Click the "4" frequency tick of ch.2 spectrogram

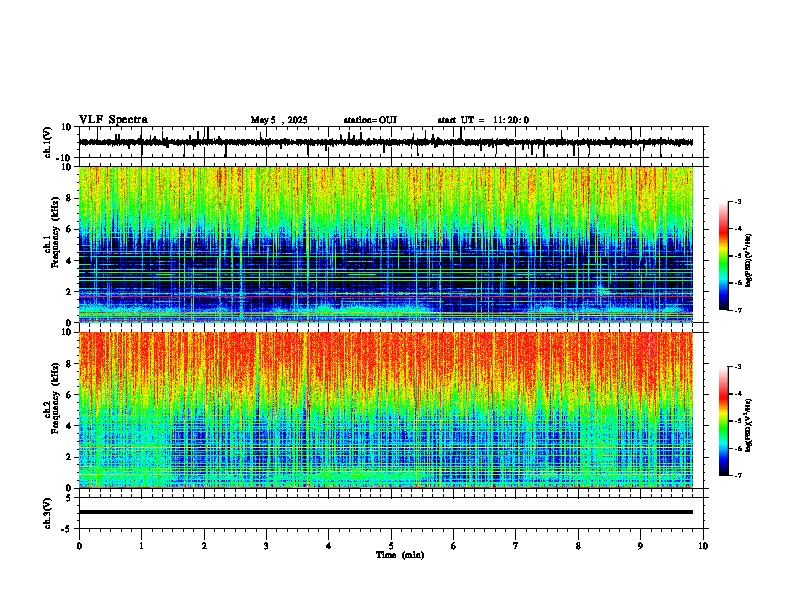pyautogui.click(x=69, y=426)
